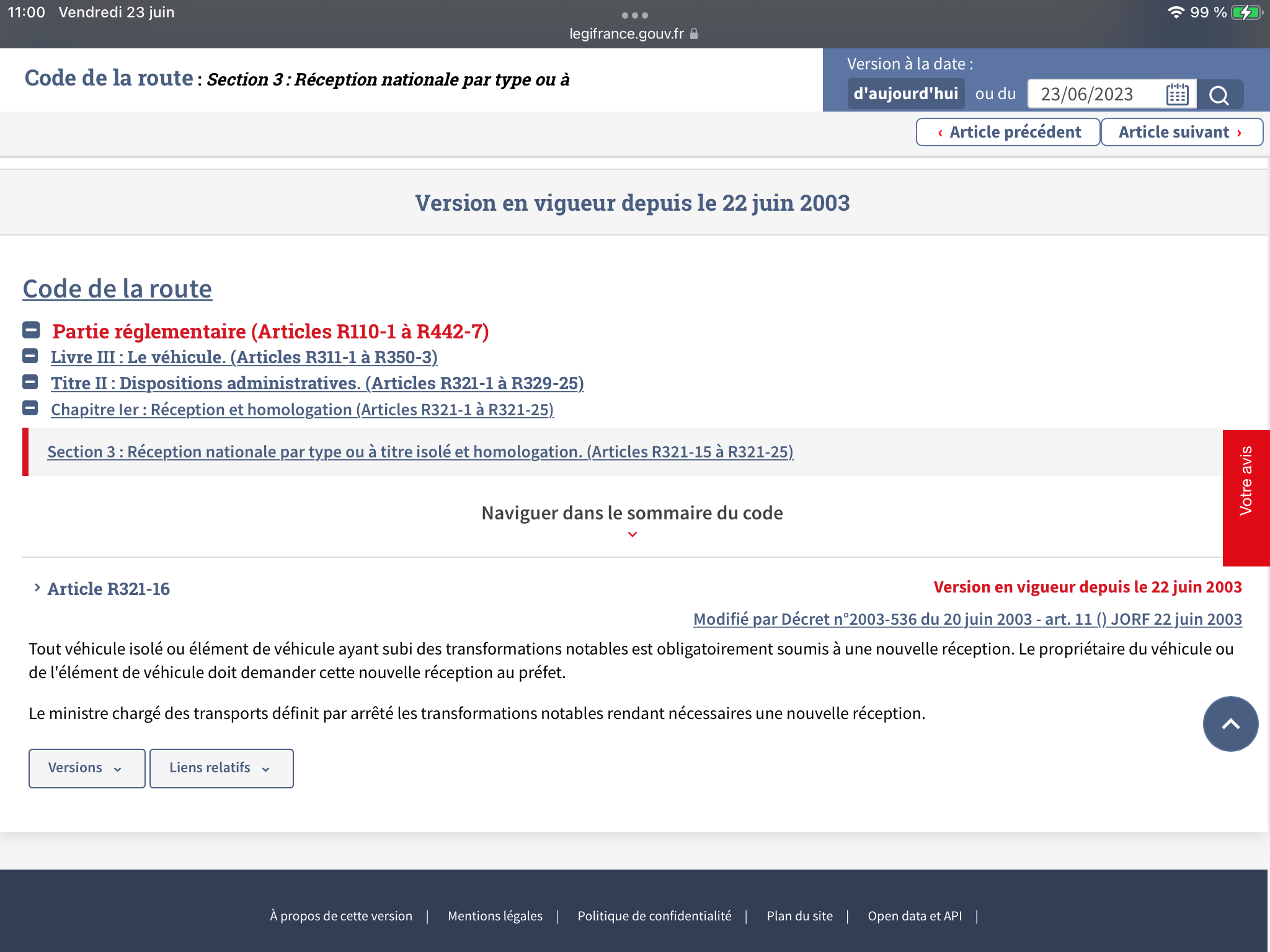
Task: Open the calendar date picker icon
Action: (1176, 94)
